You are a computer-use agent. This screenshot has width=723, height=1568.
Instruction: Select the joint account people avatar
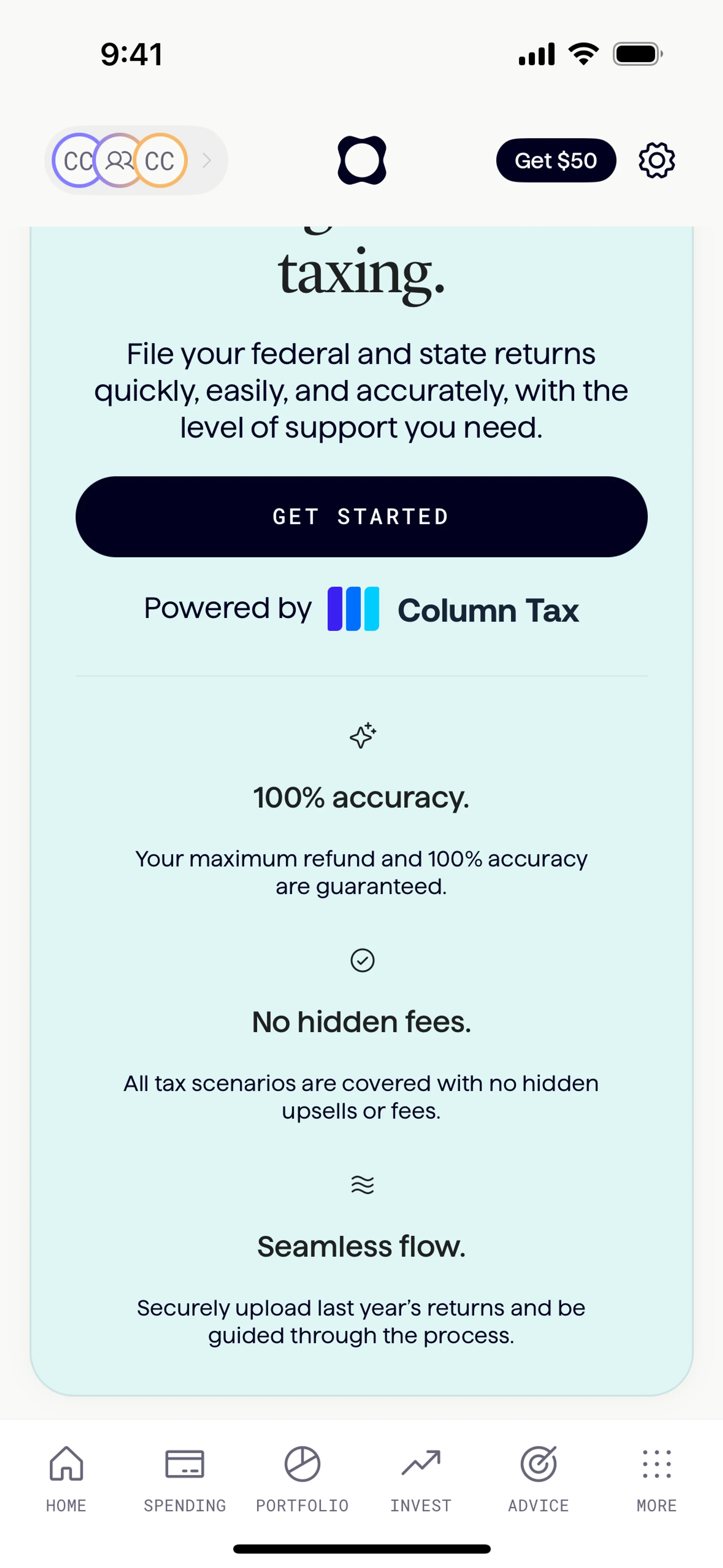coord(119,161)
